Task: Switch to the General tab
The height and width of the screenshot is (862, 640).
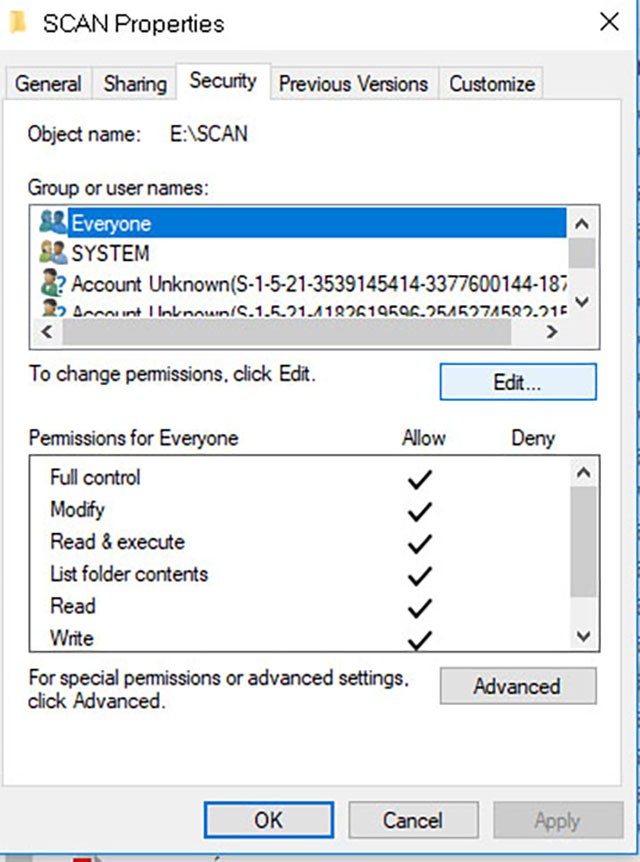Action: (x=48, y=84)
